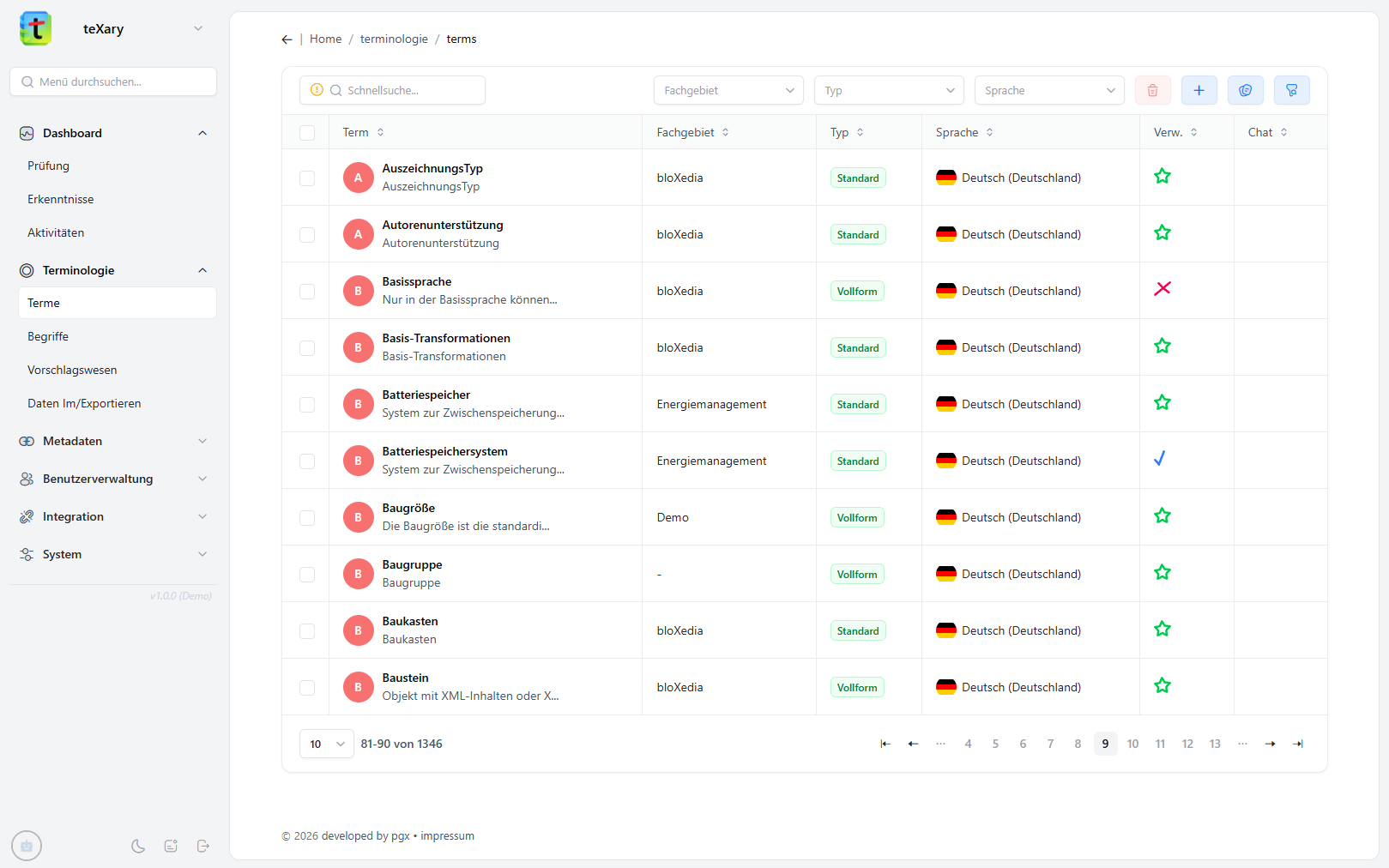This screenshot has width=1389, height=868.
Task: Open the Fachgebiet filter dropdown
Action: [728, 90]
